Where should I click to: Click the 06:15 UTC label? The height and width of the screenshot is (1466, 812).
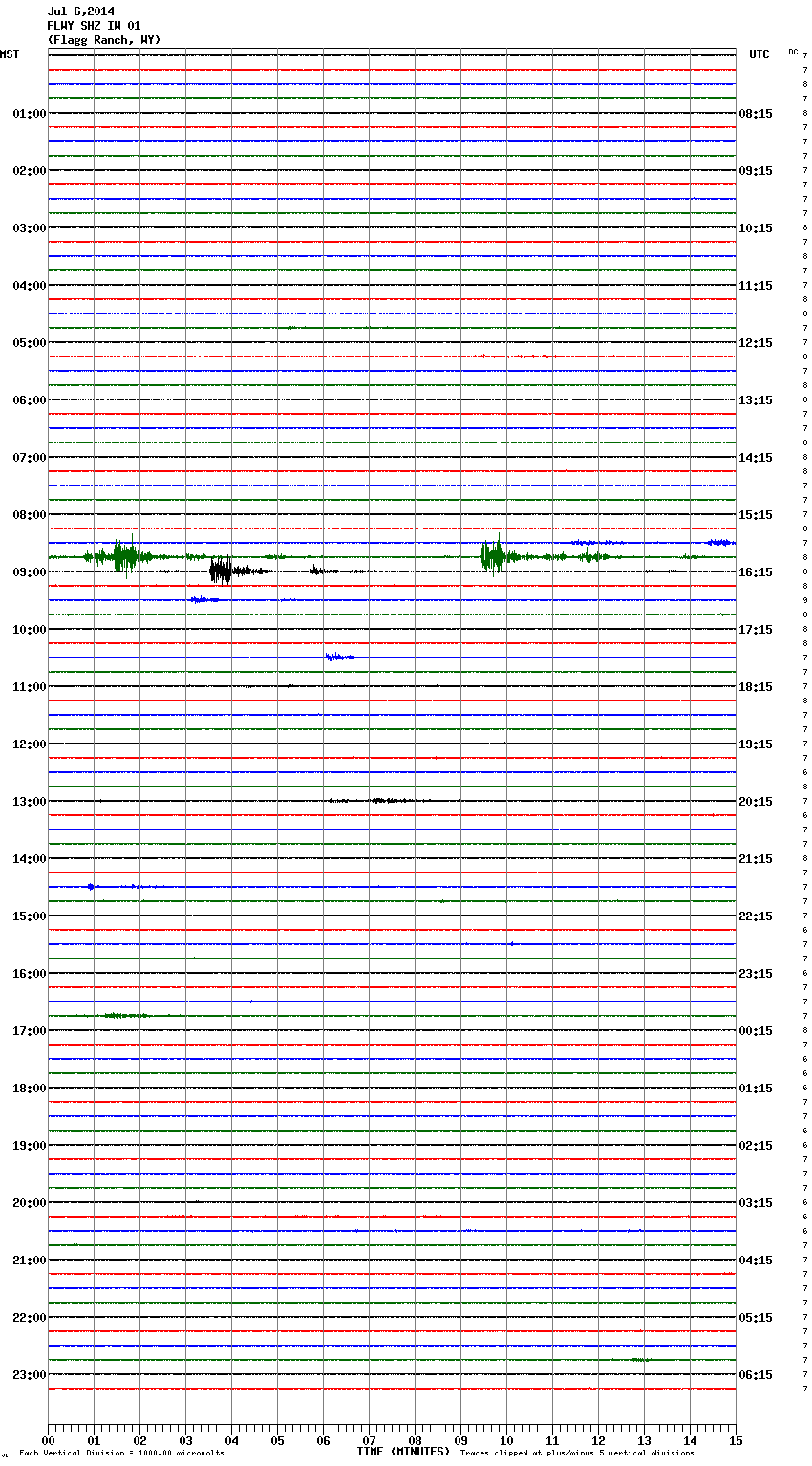click(756, 1375)
